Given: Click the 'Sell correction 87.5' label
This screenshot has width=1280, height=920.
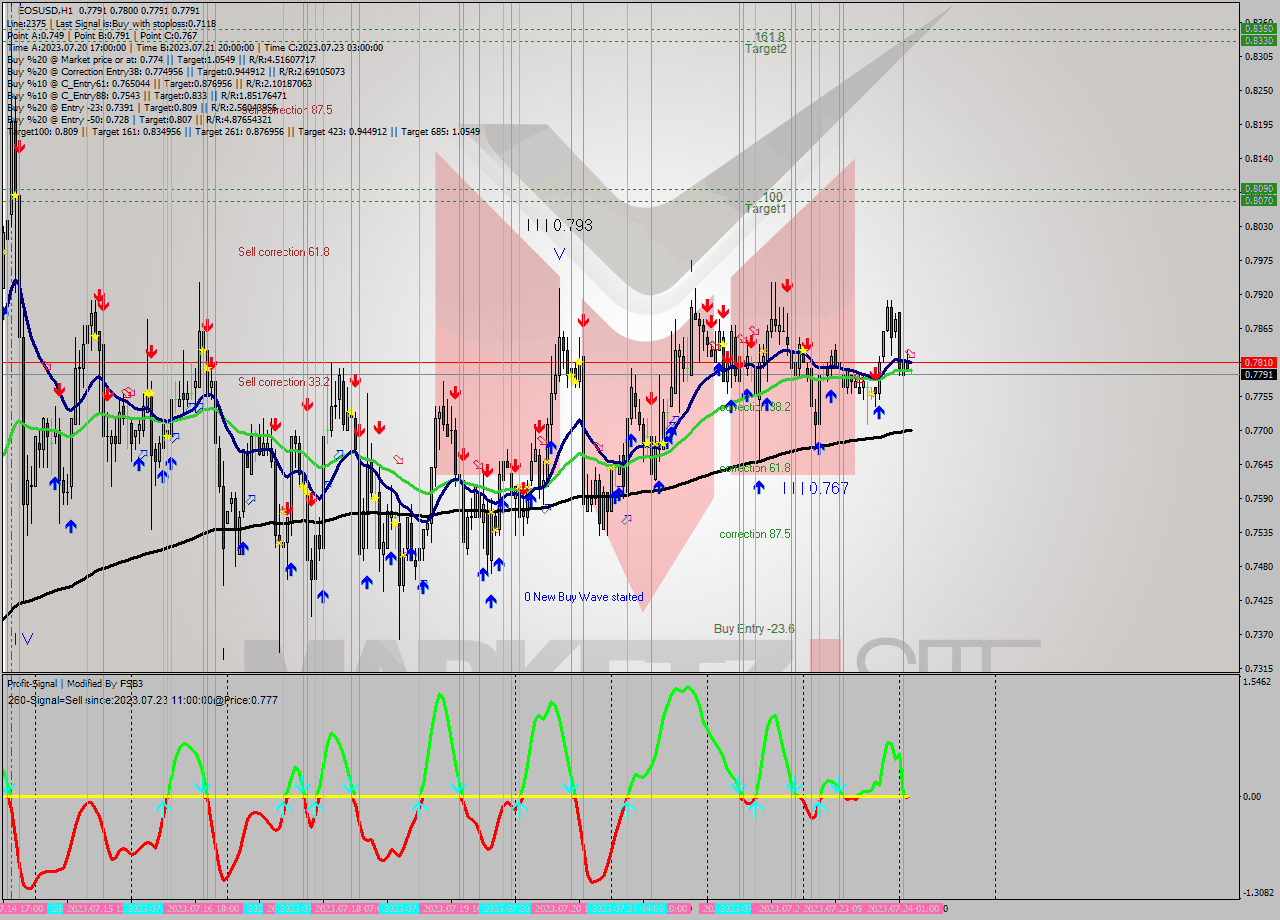Looking at the screenshot, I should point(286,109).
